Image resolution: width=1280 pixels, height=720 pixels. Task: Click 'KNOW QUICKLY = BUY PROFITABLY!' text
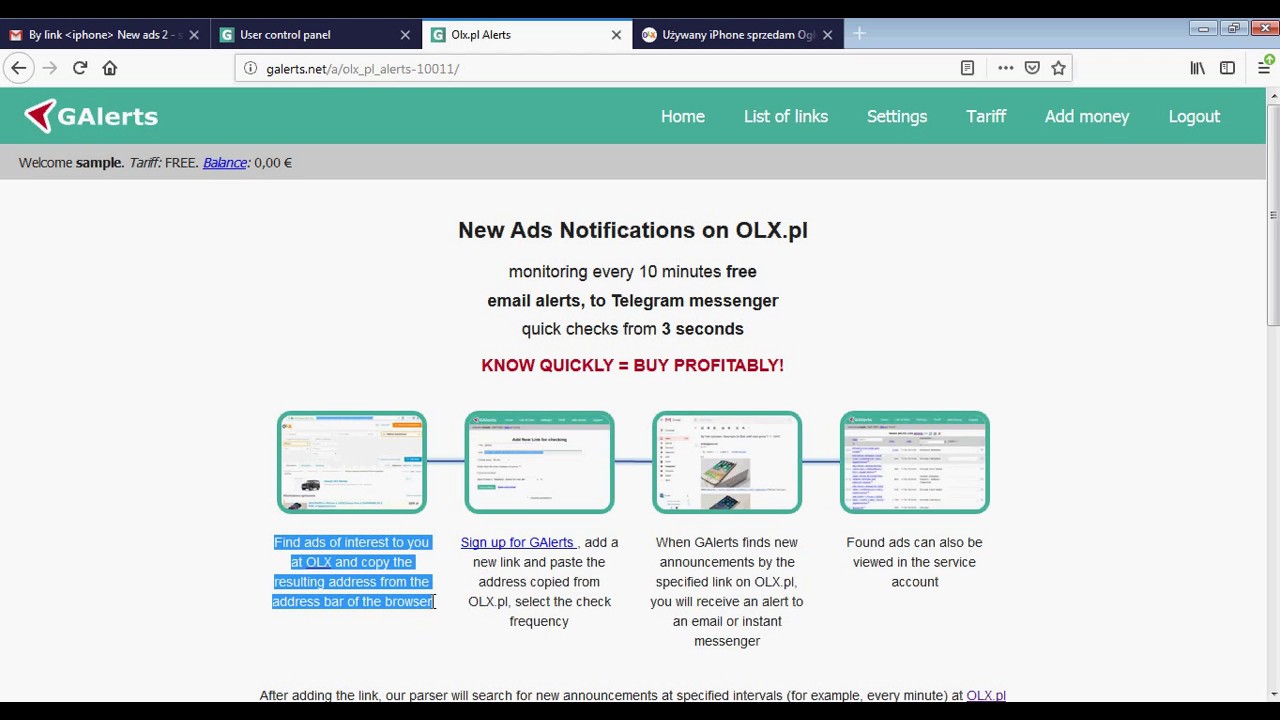point(633,365)
